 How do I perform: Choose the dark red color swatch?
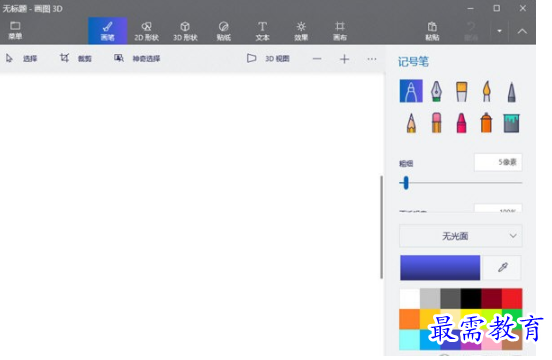(x=491, y=299)
